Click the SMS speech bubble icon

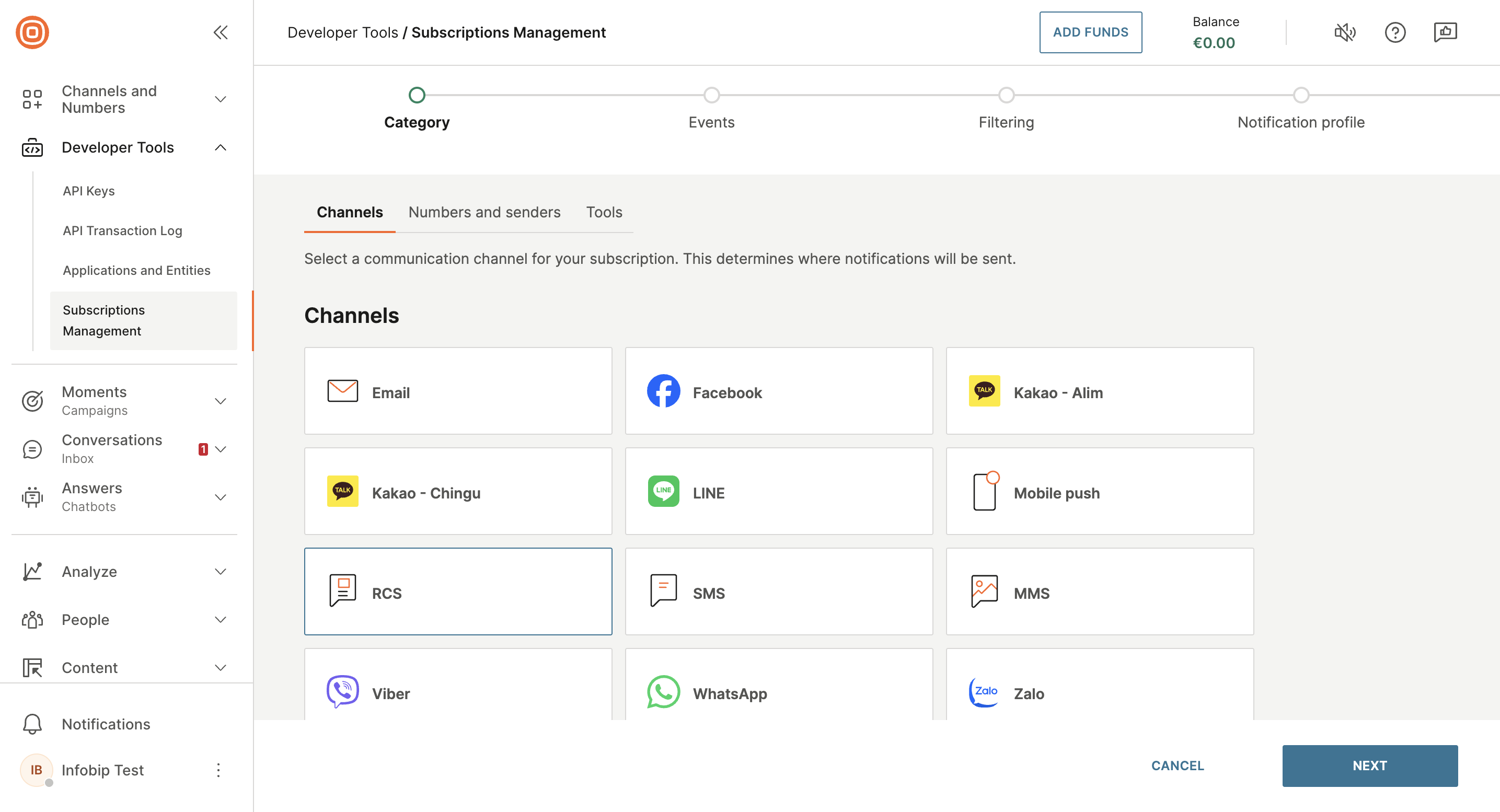663,591
